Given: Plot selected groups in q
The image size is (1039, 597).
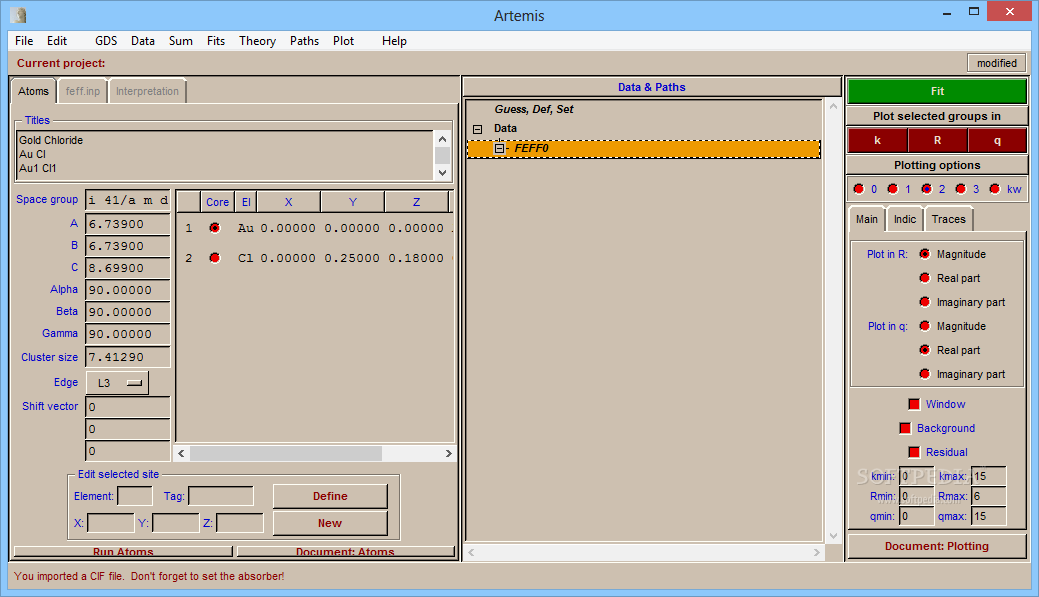Looking at the screenshot, I should click(x=997, y=140).
